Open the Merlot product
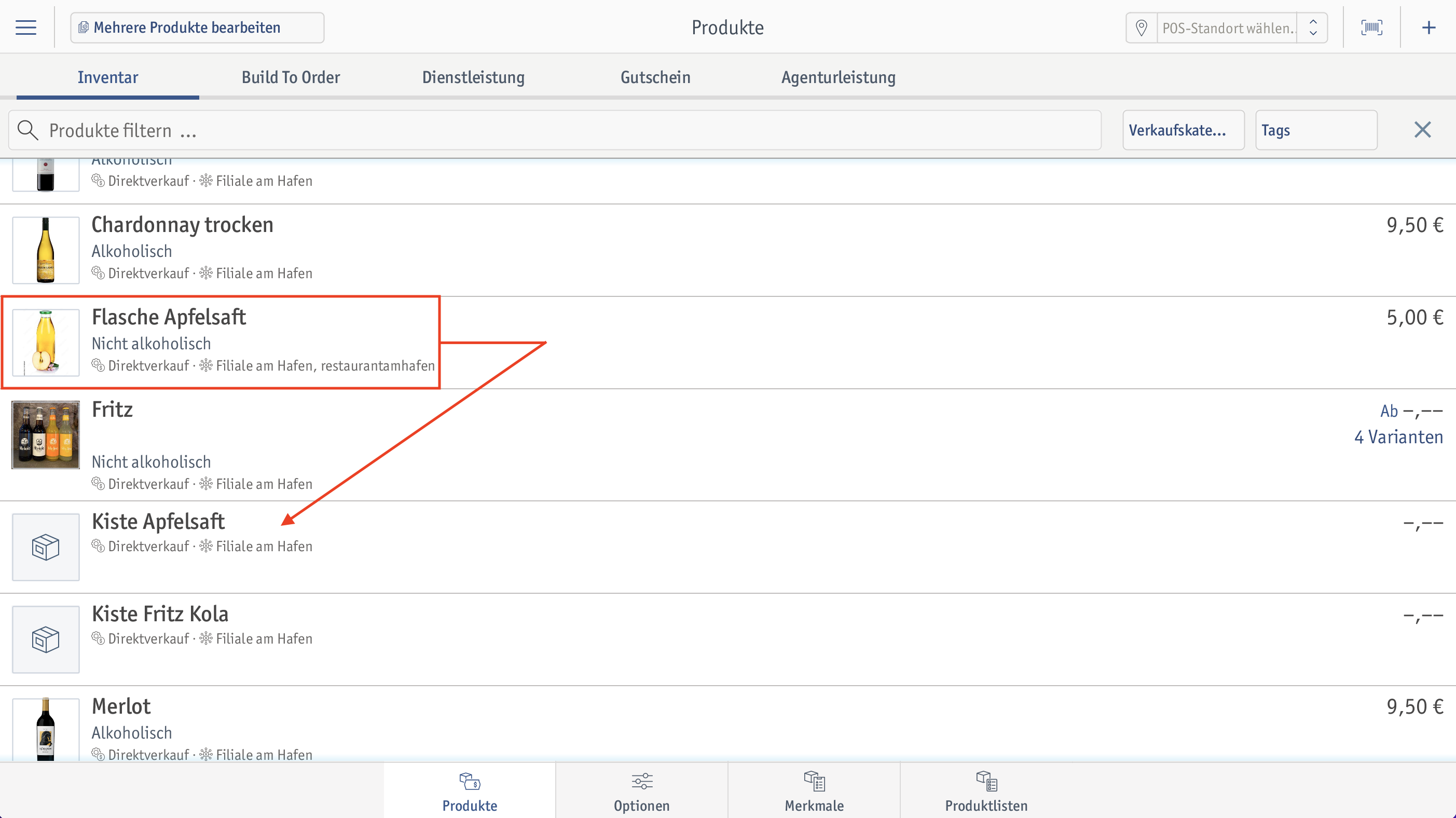This screenshot has width=1456, height=818. point(728,724)
